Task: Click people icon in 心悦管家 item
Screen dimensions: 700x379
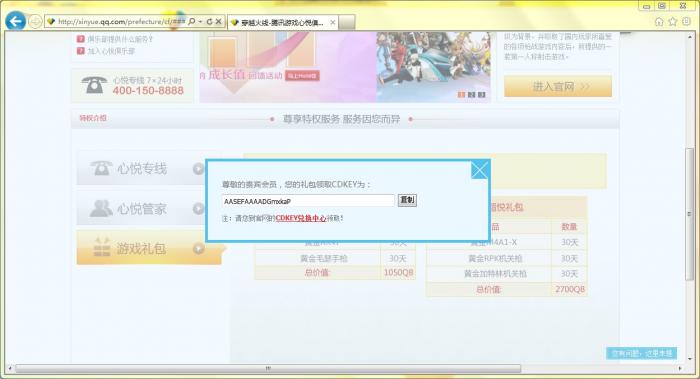Action: (101, 208)
